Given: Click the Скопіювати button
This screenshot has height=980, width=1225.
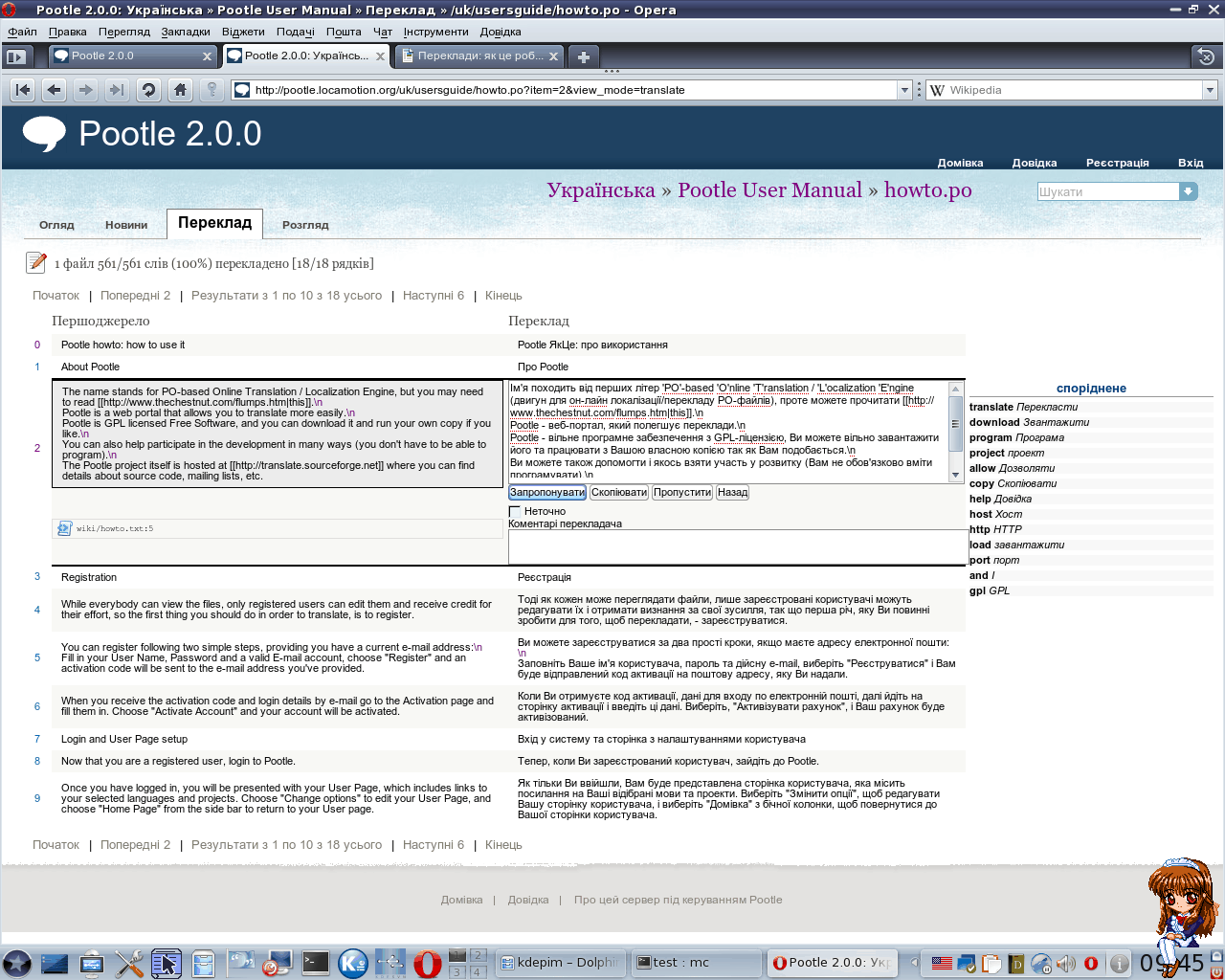Looking at the screenshot, I should tap(619, 492).
